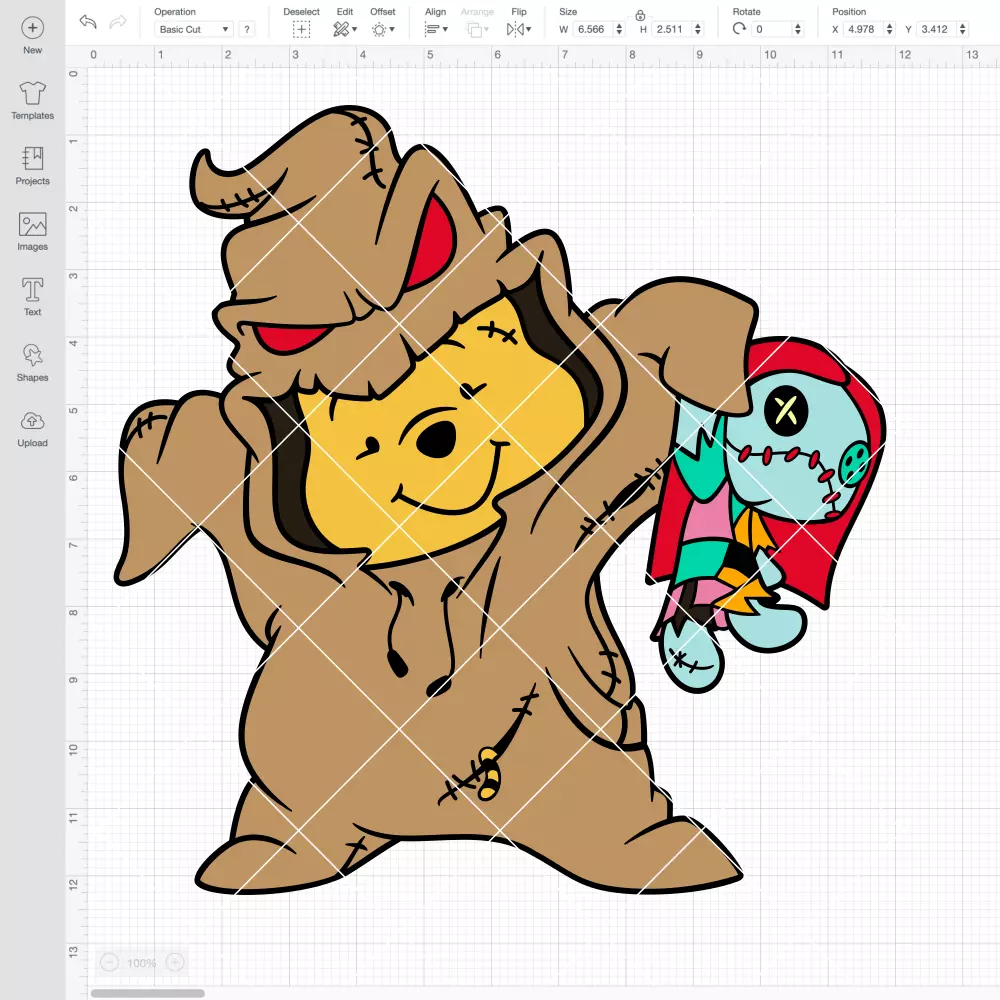Open the Projects panel icon
This screenshot has height=1000, width=1000.
(x=33, y=158)
